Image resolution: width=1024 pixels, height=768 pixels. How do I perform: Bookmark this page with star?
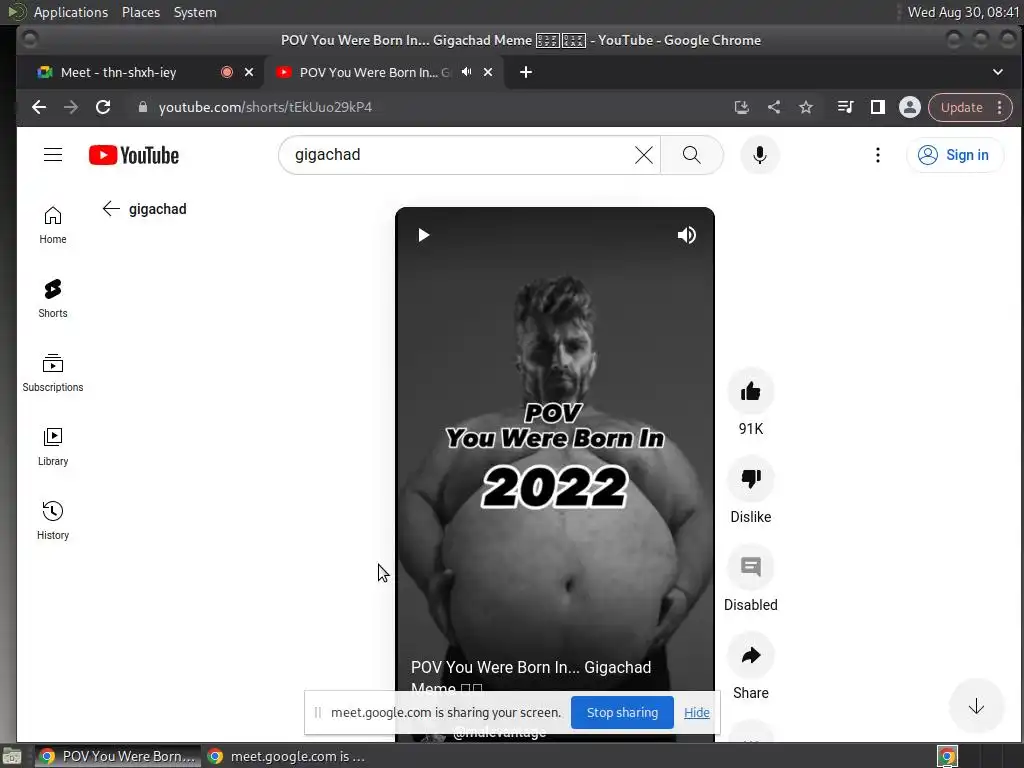[806, 107]
